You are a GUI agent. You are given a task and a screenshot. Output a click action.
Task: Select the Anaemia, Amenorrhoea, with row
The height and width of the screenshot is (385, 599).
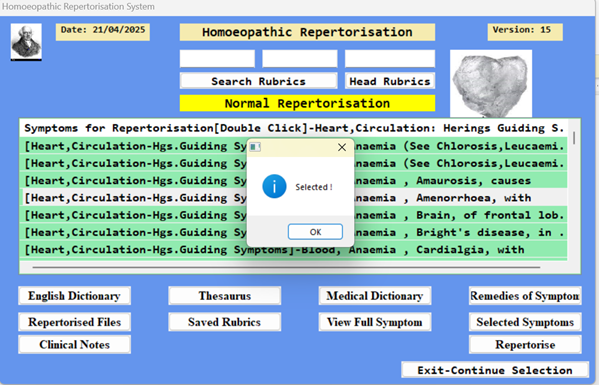pyautogui.click(x=294, y=197)
